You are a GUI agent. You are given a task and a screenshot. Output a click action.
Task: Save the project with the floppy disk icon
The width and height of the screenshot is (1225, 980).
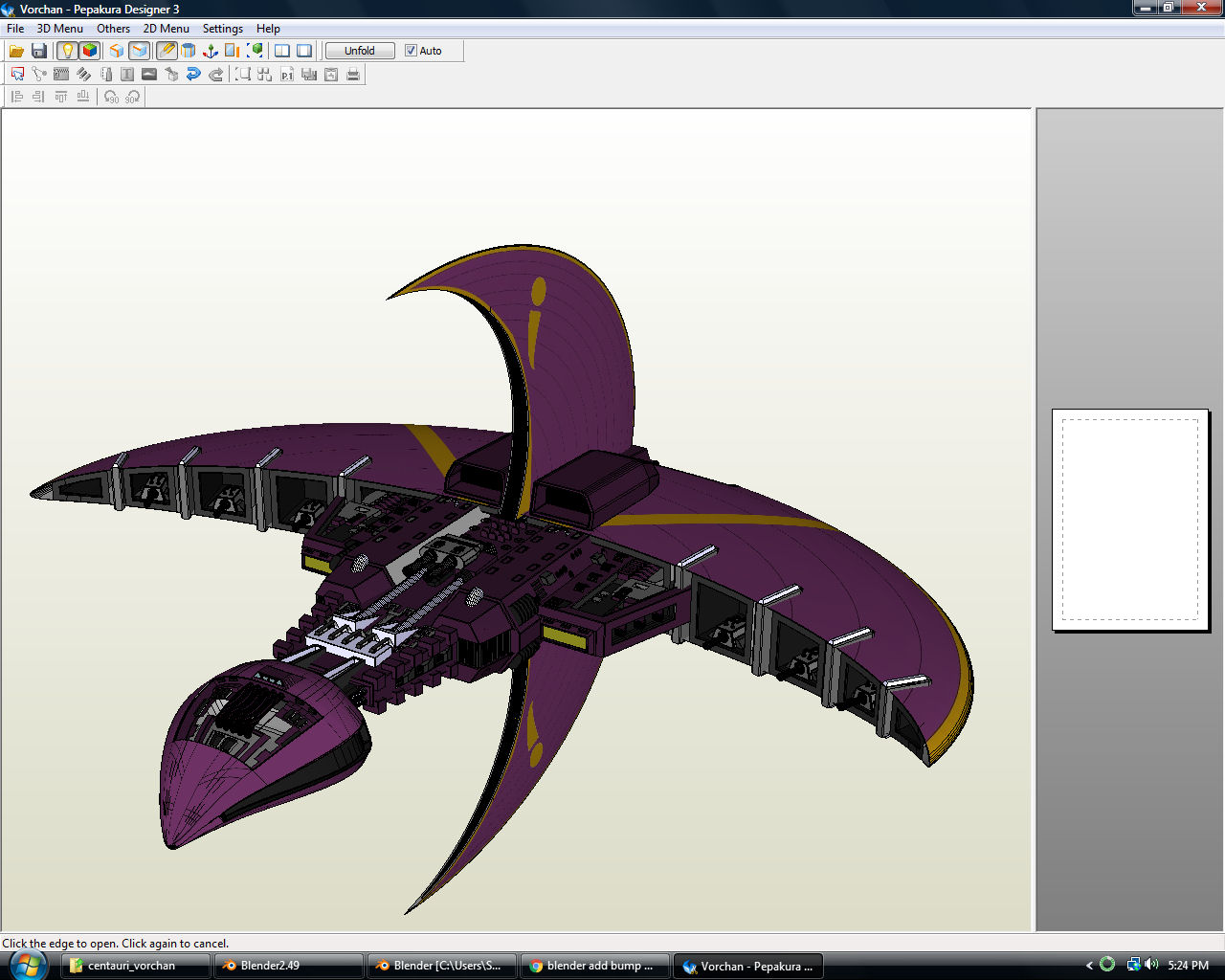pos(39,51)
